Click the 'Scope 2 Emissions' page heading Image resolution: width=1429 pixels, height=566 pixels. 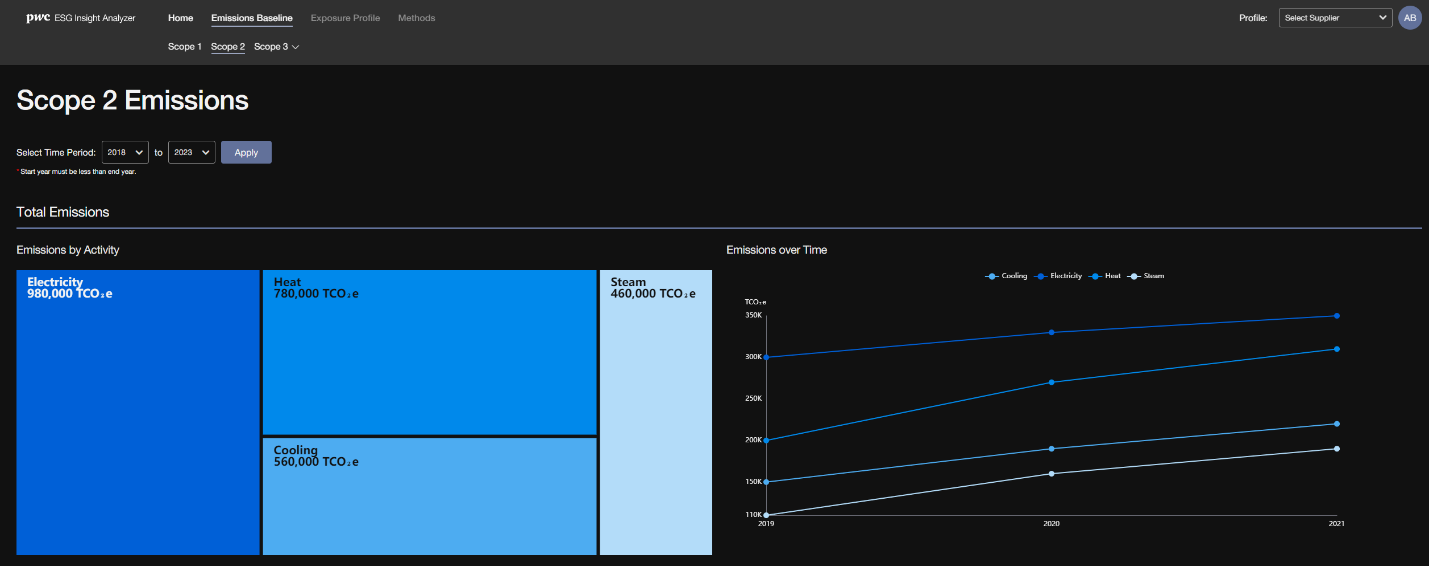[133, 100]
